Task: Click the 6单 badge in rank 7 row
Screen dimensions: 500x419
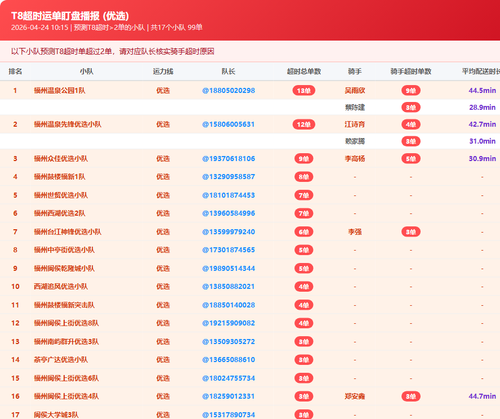Action: coord(304,232)
